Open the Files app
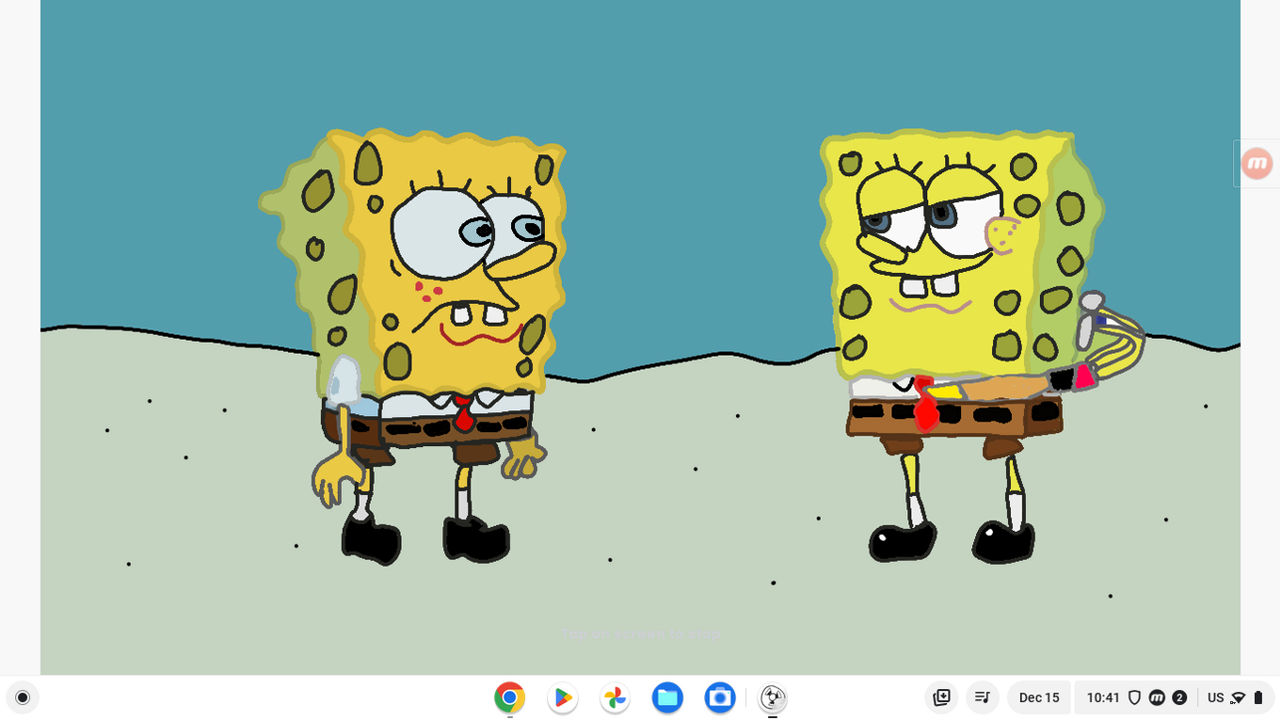Viewport: 1280px width, 720px height. coord(667,697)
